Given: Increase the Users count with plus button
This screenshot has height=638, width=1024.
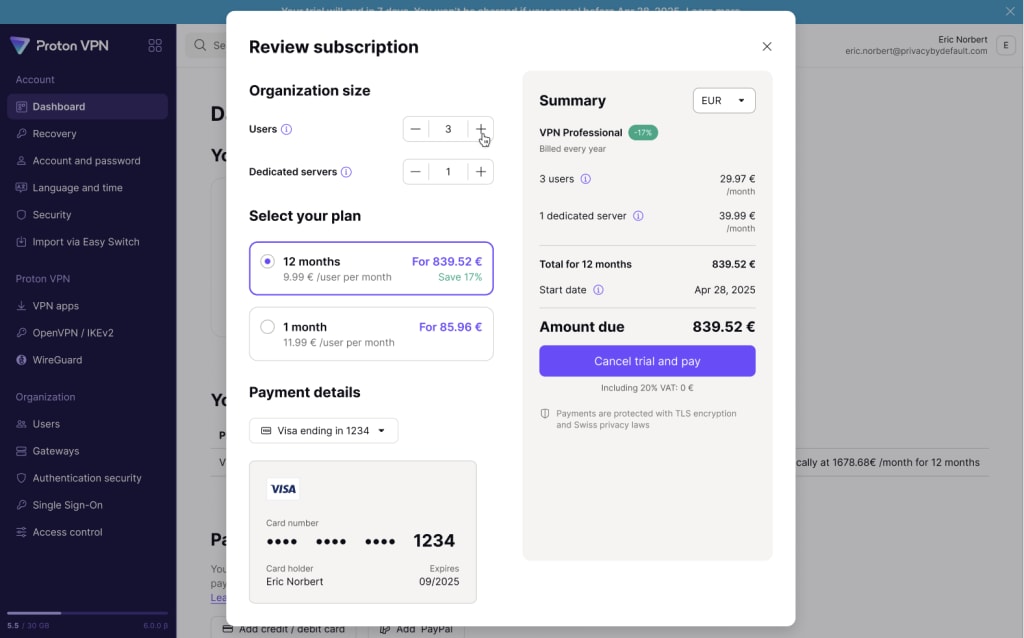Looking at the screenshot, I should click(481, 129).
